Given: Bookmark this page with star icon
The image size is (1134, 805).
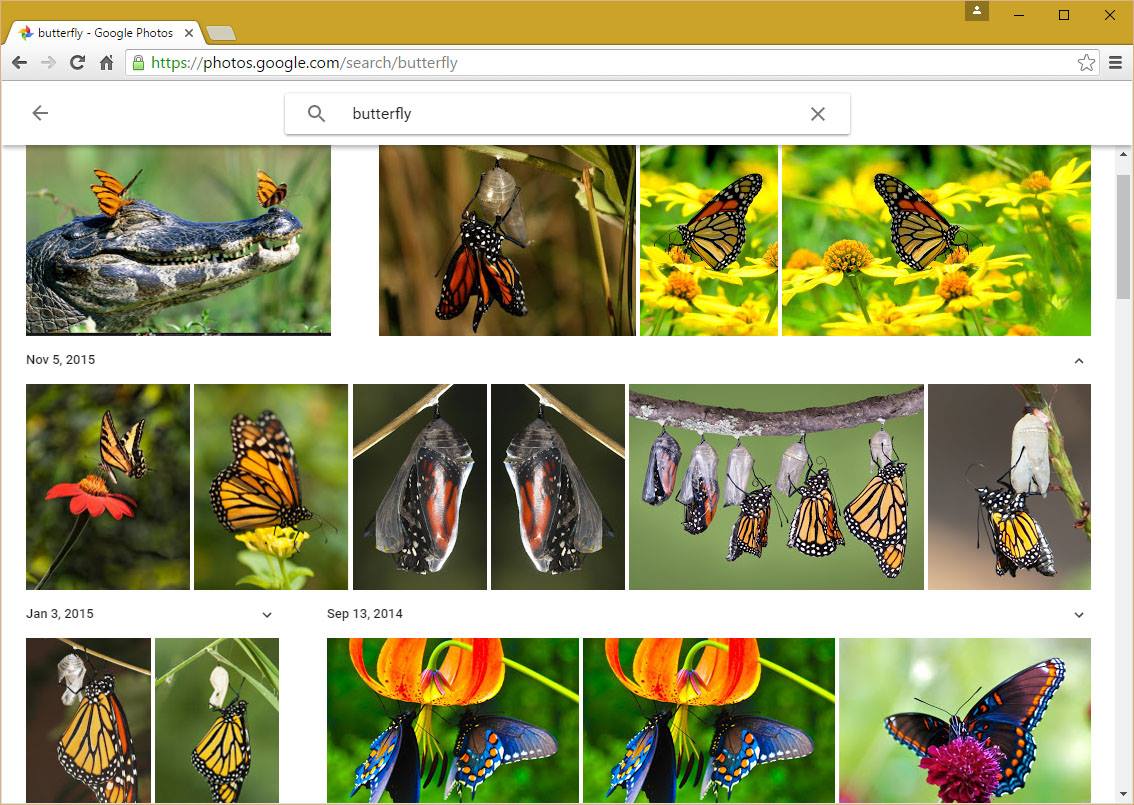Looking at the screenshot, I should coord(1086,63).
